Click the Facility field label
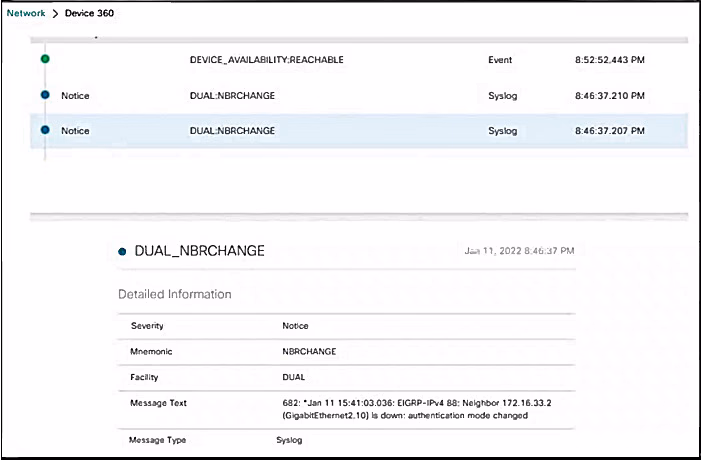 click(144, 377)
